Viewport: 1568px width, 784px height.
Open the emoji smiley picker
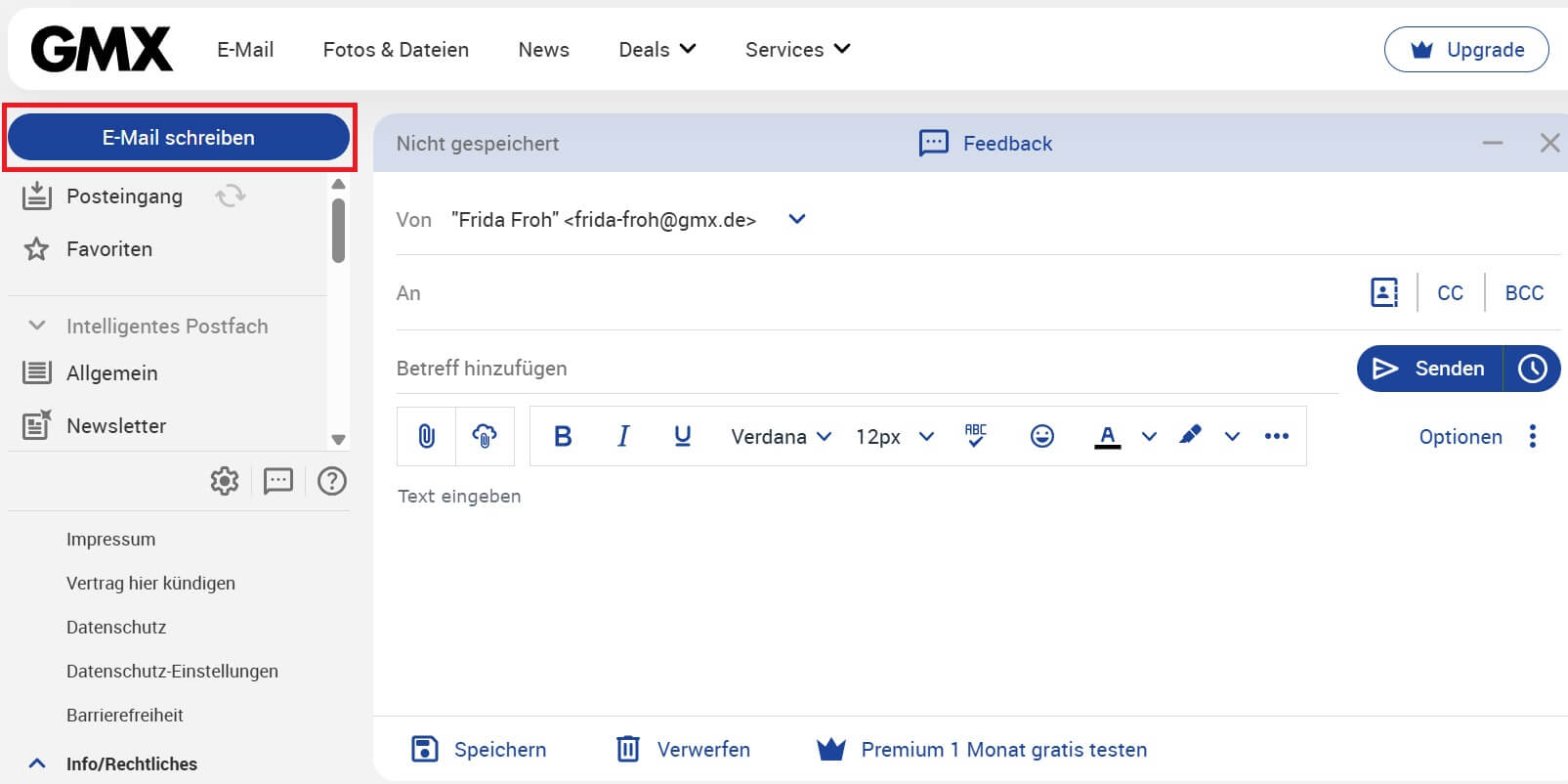click(x=1042, y=436)
